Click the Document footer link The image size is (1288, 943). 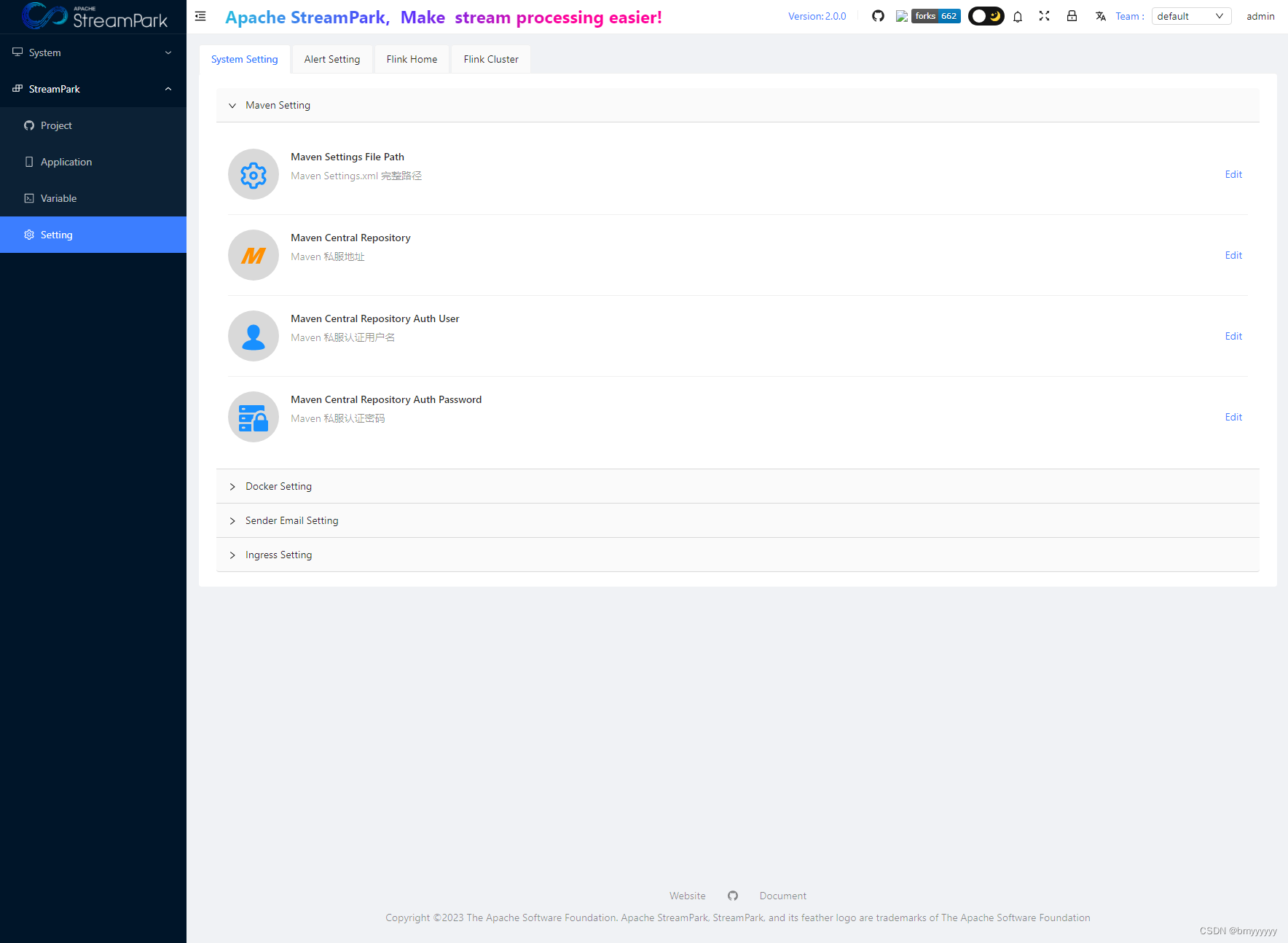click(783, 896)
